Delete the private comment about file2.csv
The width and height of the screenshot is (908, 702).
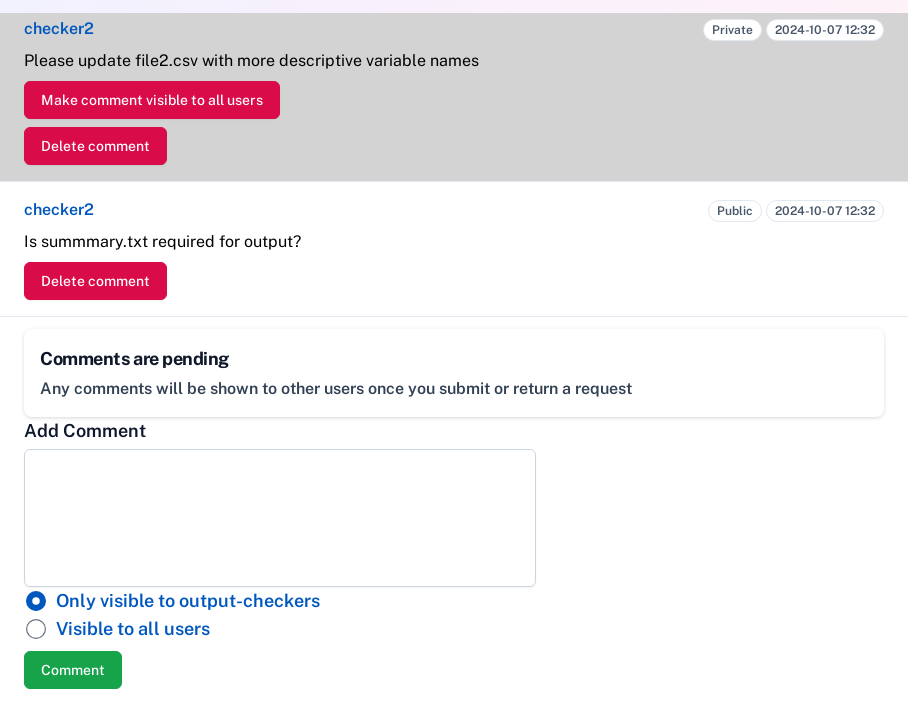(x=95, y=146)
